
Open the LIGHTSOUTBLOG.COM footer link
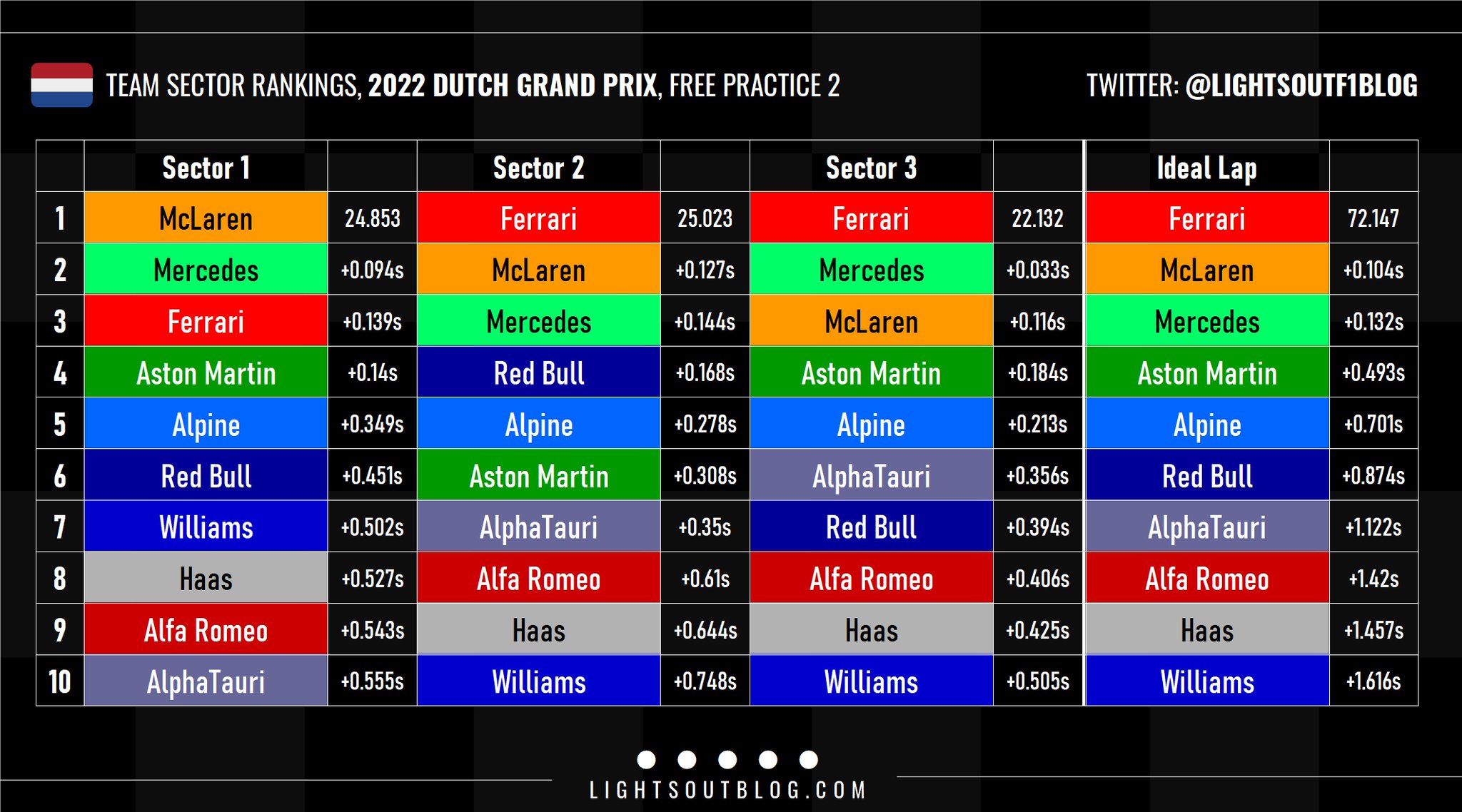tap(727, 790)
